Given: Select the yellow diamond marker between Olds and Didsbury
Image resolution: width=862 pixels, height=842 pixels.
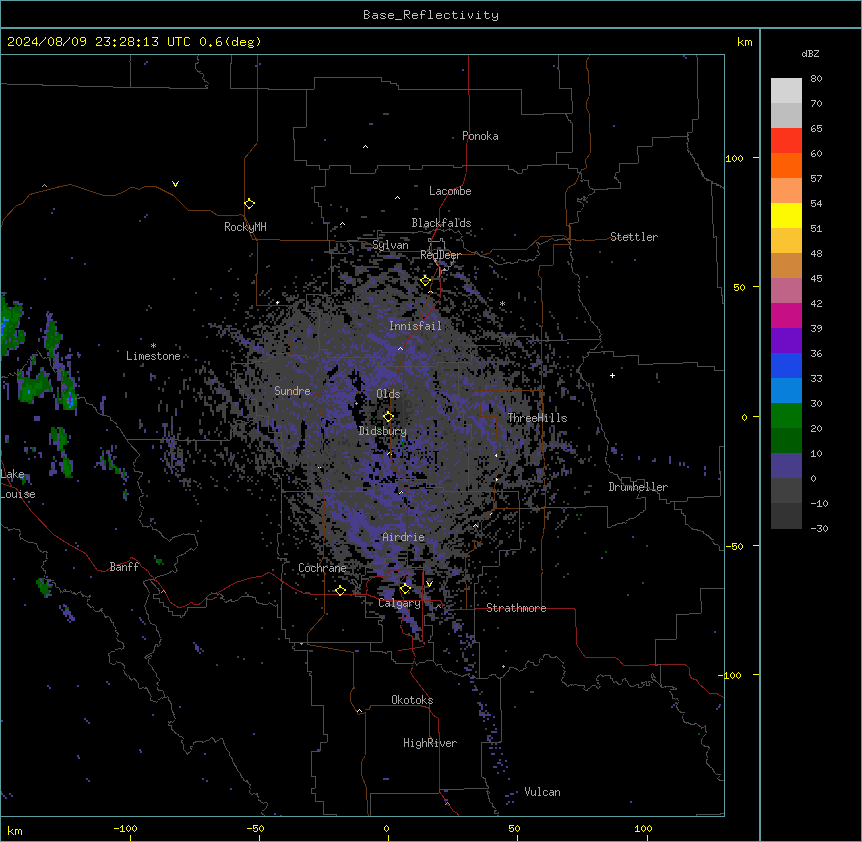Looking at the screenshot, I should [388, 416].
